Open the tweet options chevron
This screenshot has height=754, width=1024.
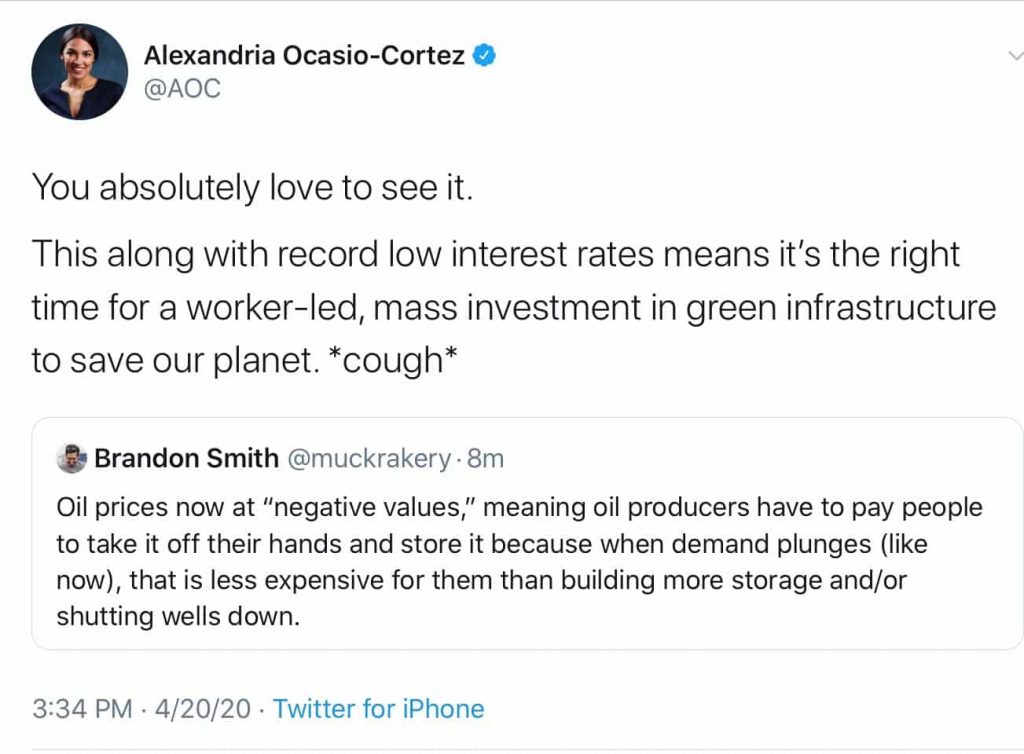(x=1016, y=55)
